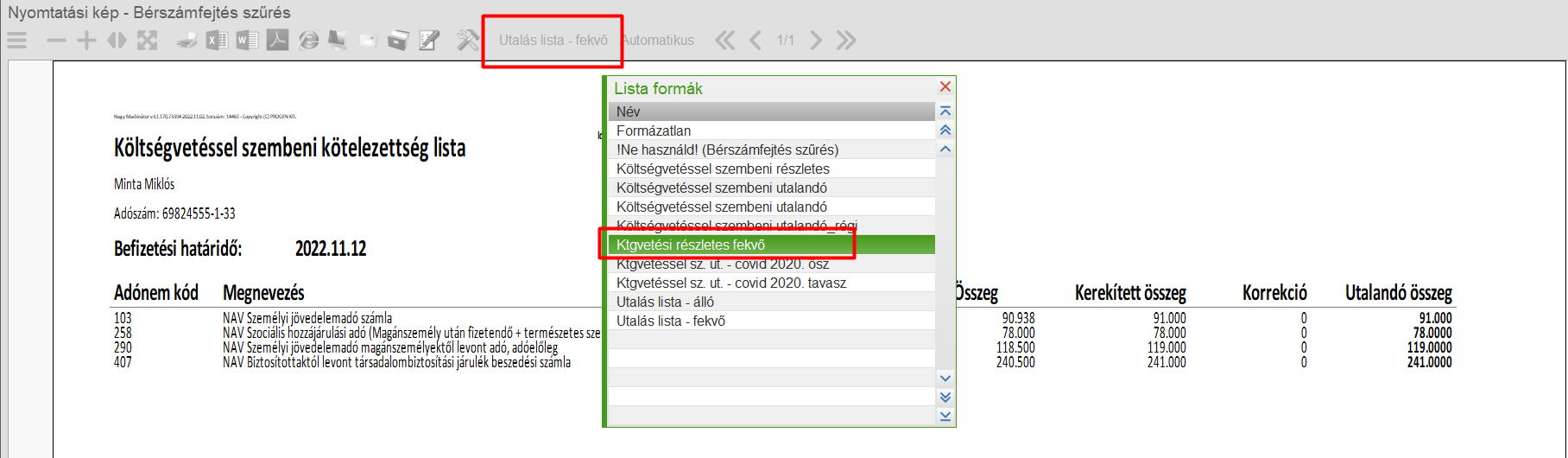
Task: Send the list by email envelope icon
Action: click(x=369, y=41)
